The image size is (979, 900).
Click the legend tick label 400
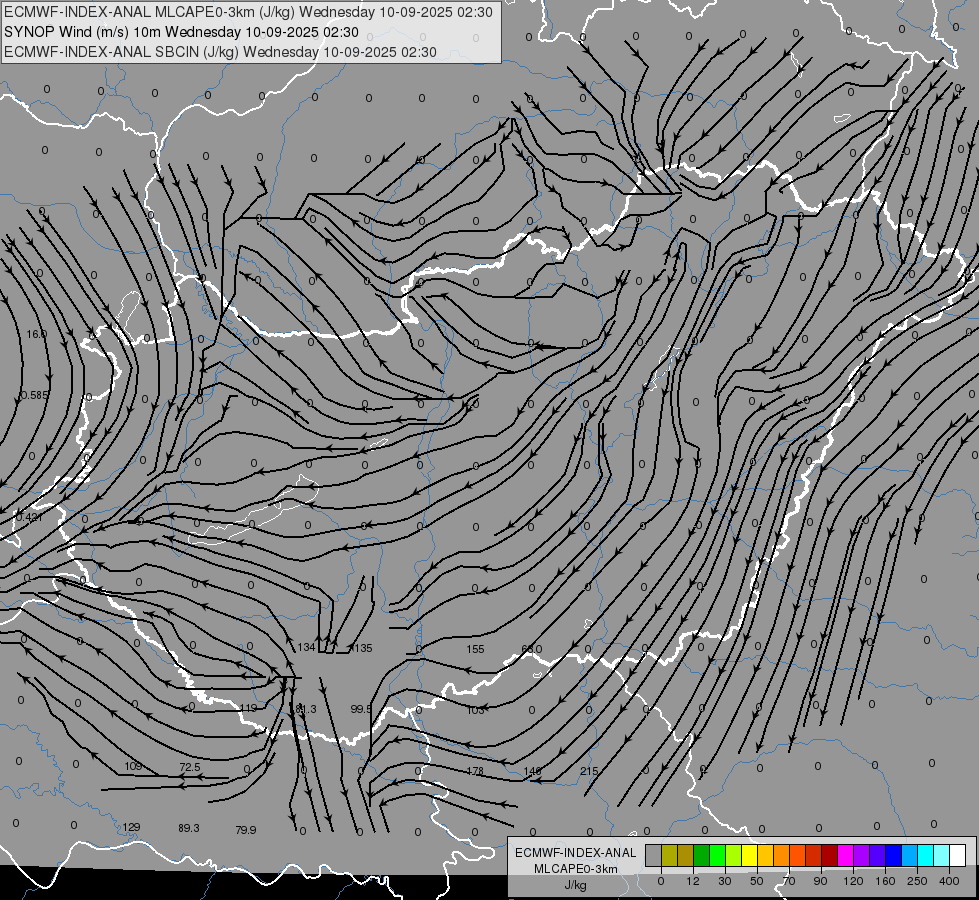[x=949, y=881]
